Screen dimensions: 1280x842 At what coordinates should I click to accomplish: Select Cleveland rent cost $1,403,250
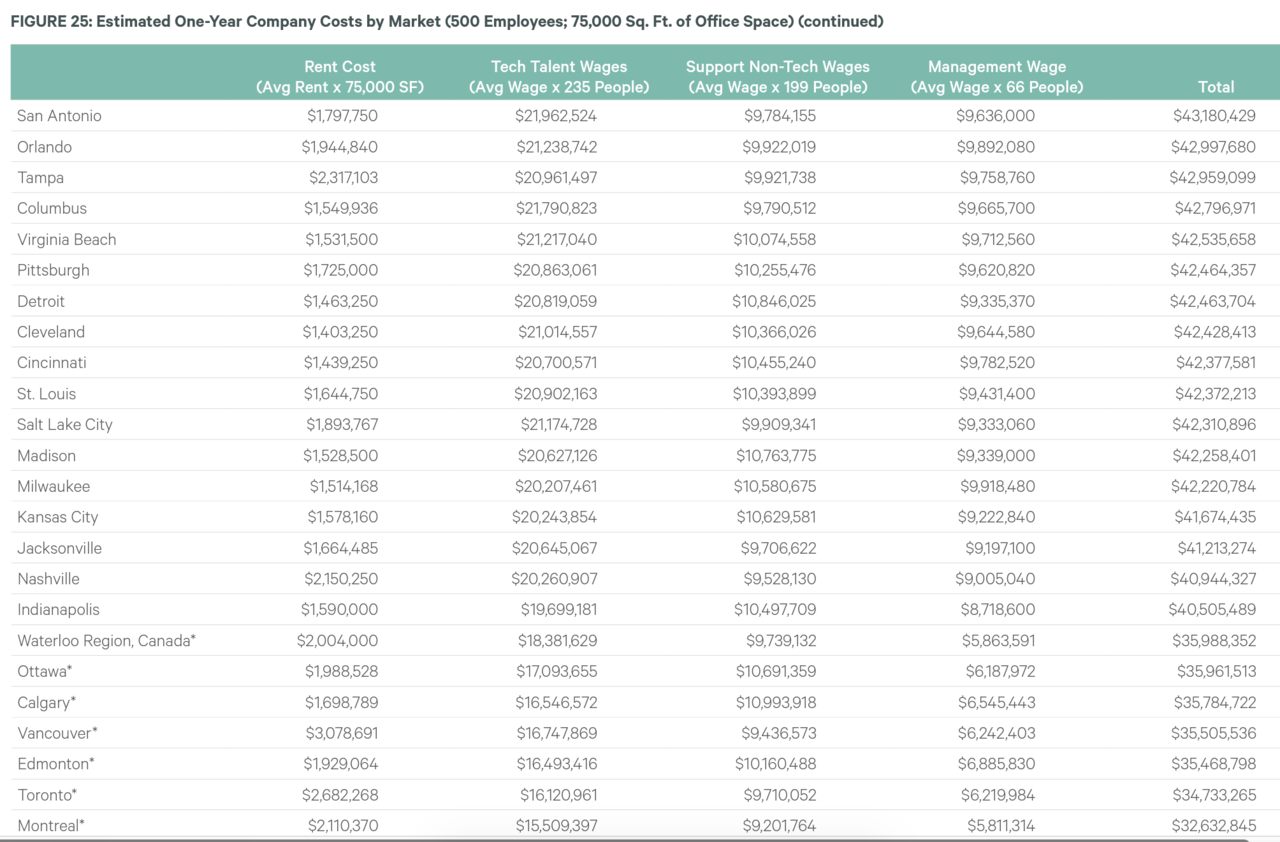click(x=341, y=332)
